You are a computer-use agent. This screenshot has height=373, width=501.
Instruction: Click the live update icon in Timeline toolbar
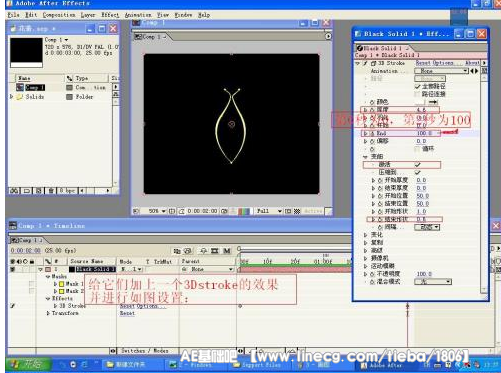click(x=177, y=250)
